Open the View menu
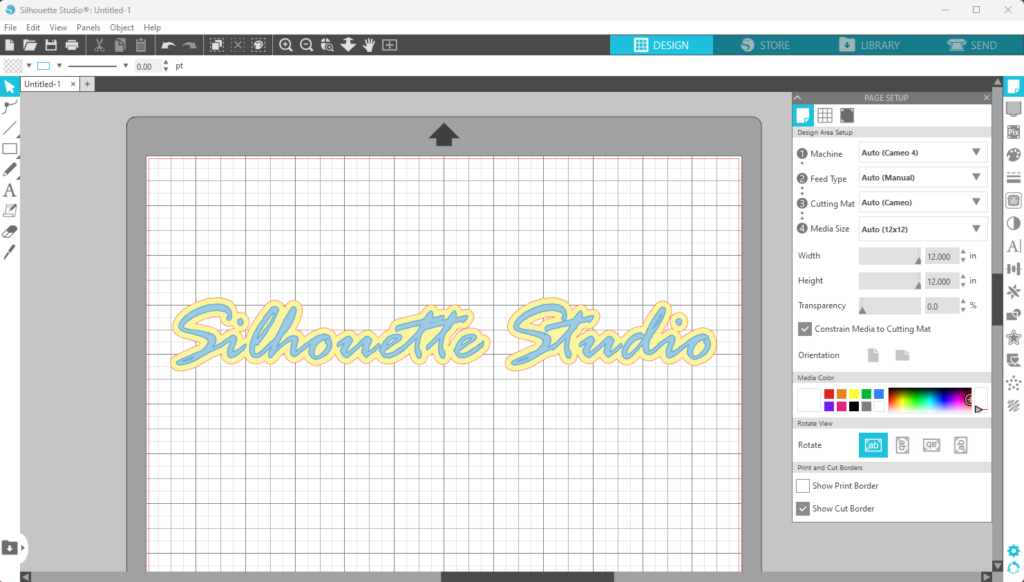 (x=58, y=27)
